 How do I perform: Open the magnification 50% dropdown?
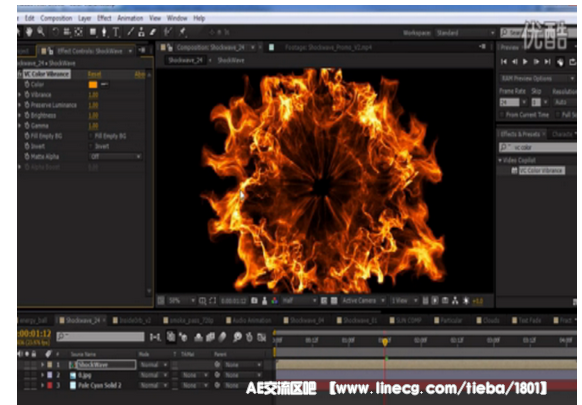(181, 300)
